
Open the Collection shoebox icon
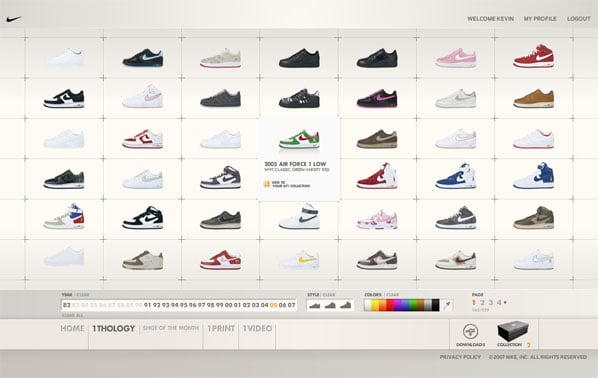click(513, 331)
